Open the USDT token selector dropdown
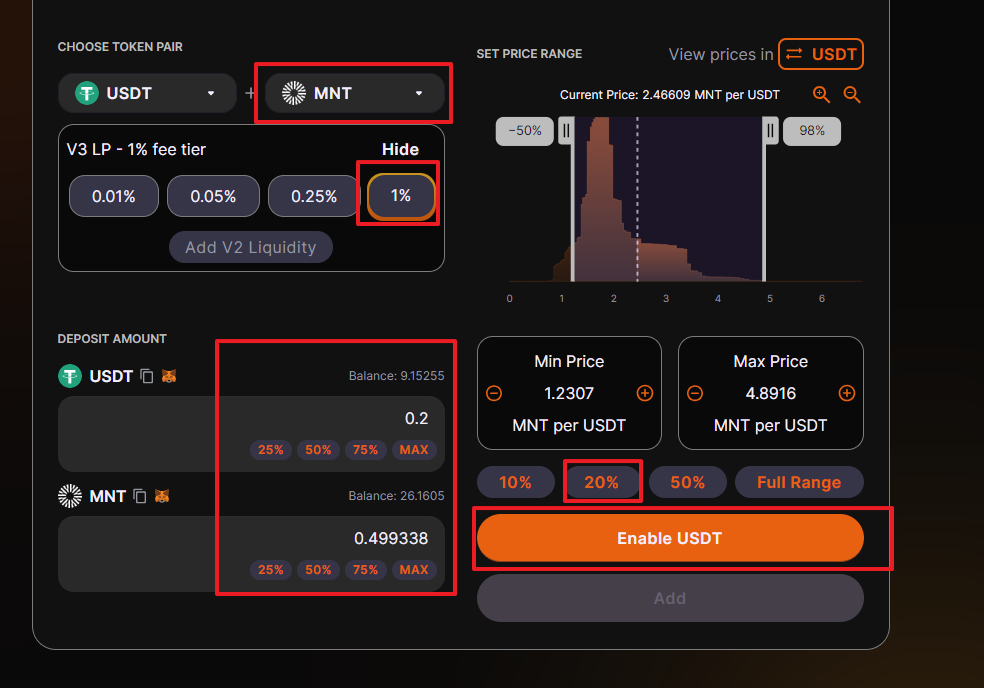 point(147,93)
